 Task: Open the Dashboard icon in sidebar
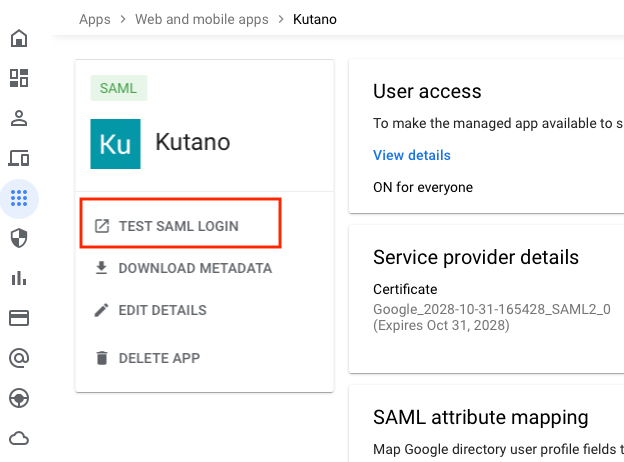[x=19, y=78]
